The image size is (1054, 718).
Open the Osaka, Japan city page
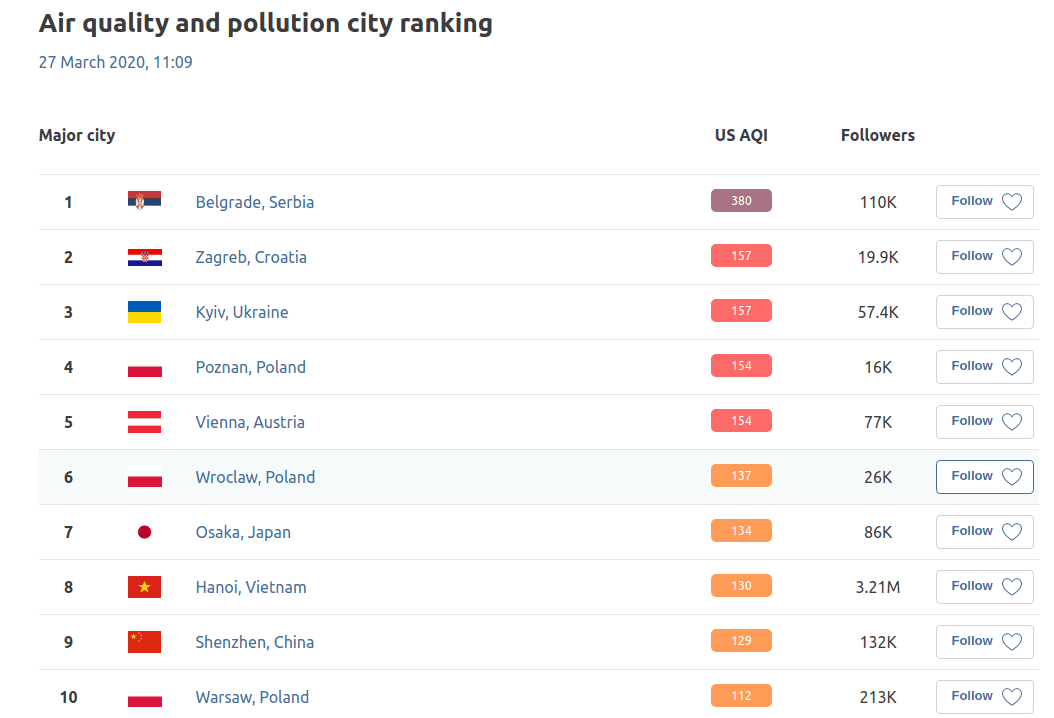(243, 532)
